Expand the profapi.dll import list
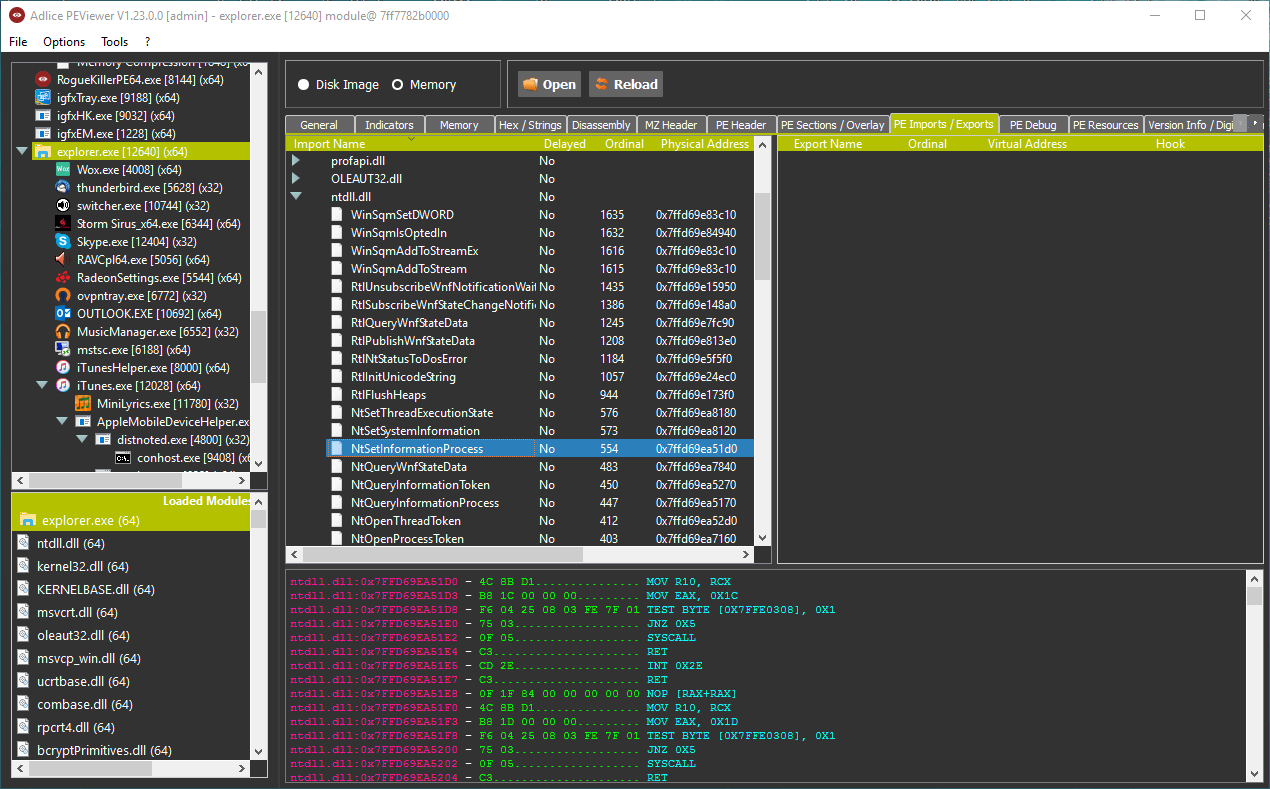Viewport: 1270px width, 789px height. pyautogui.click(x=296, y=161)
